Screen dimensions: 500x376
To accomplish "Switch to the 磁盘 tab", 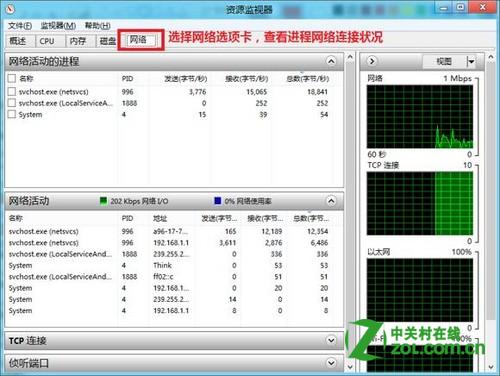I will pyautogui.click(x=107, y=41).
